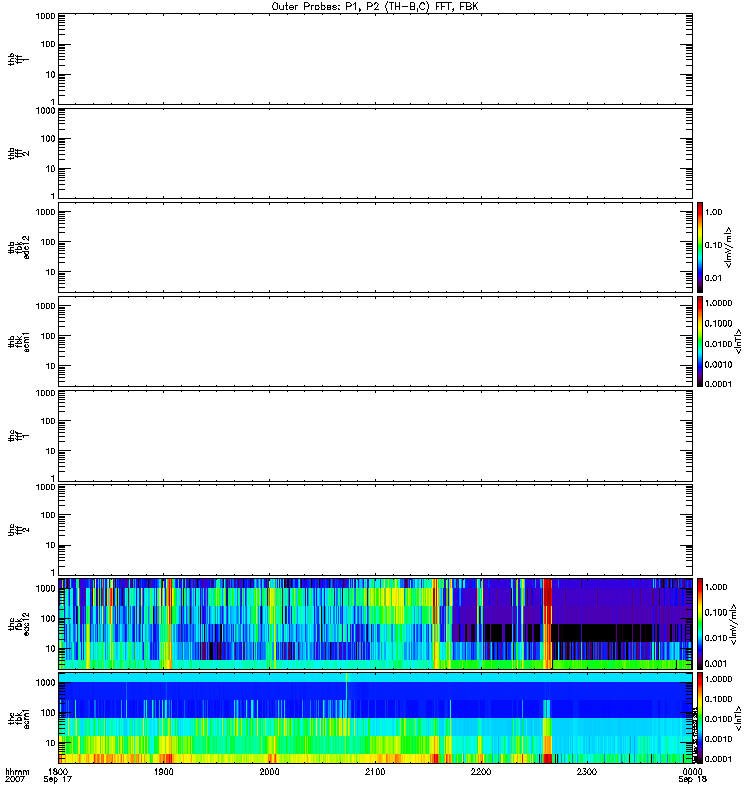Click the '2200' time axis label
This screenshot has width=750, height=800.
click(x=481, y=771)
